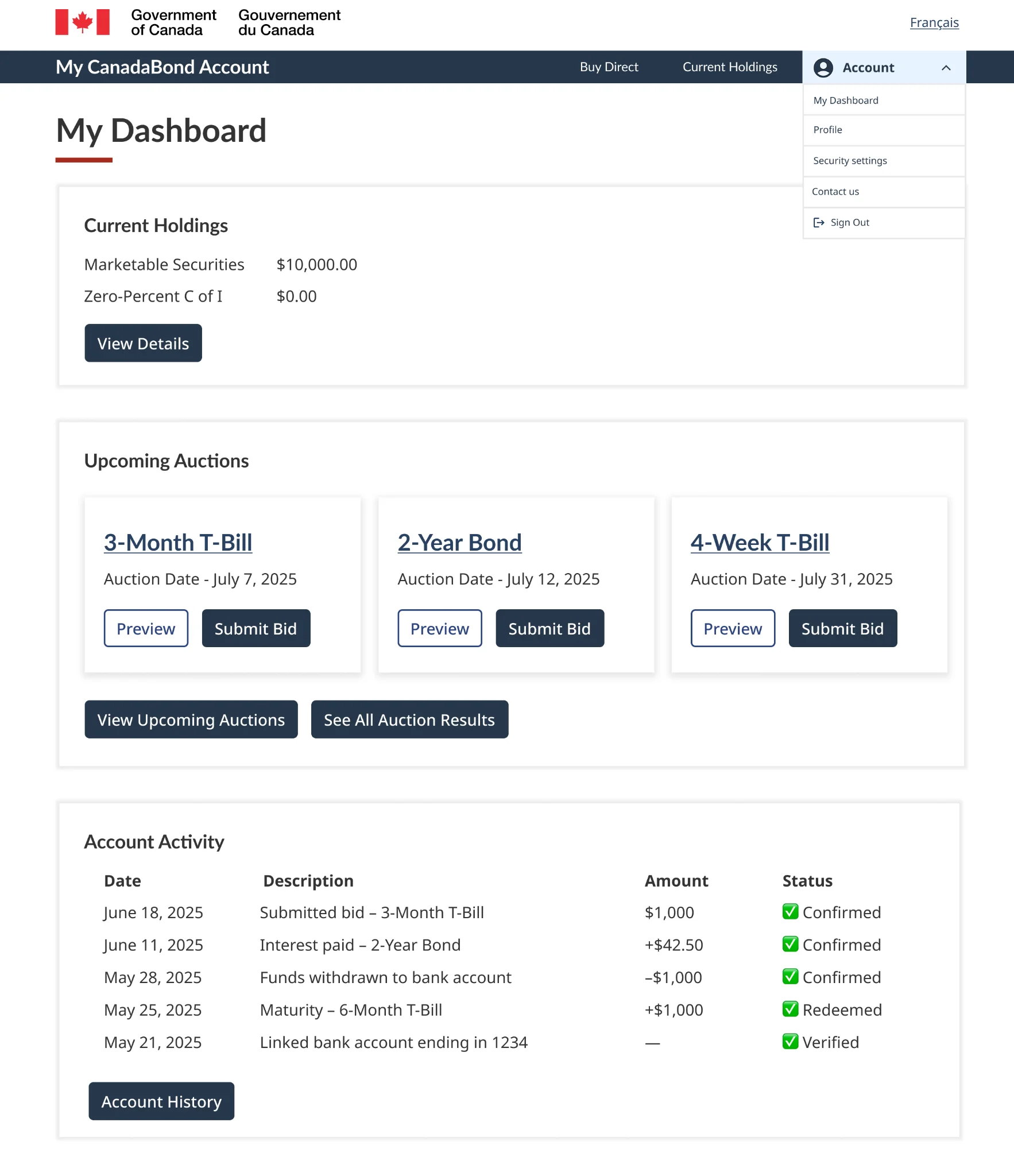1014x1176 pixels.
Task: Open the Account History view
Action: click(x=161, y=1101)
